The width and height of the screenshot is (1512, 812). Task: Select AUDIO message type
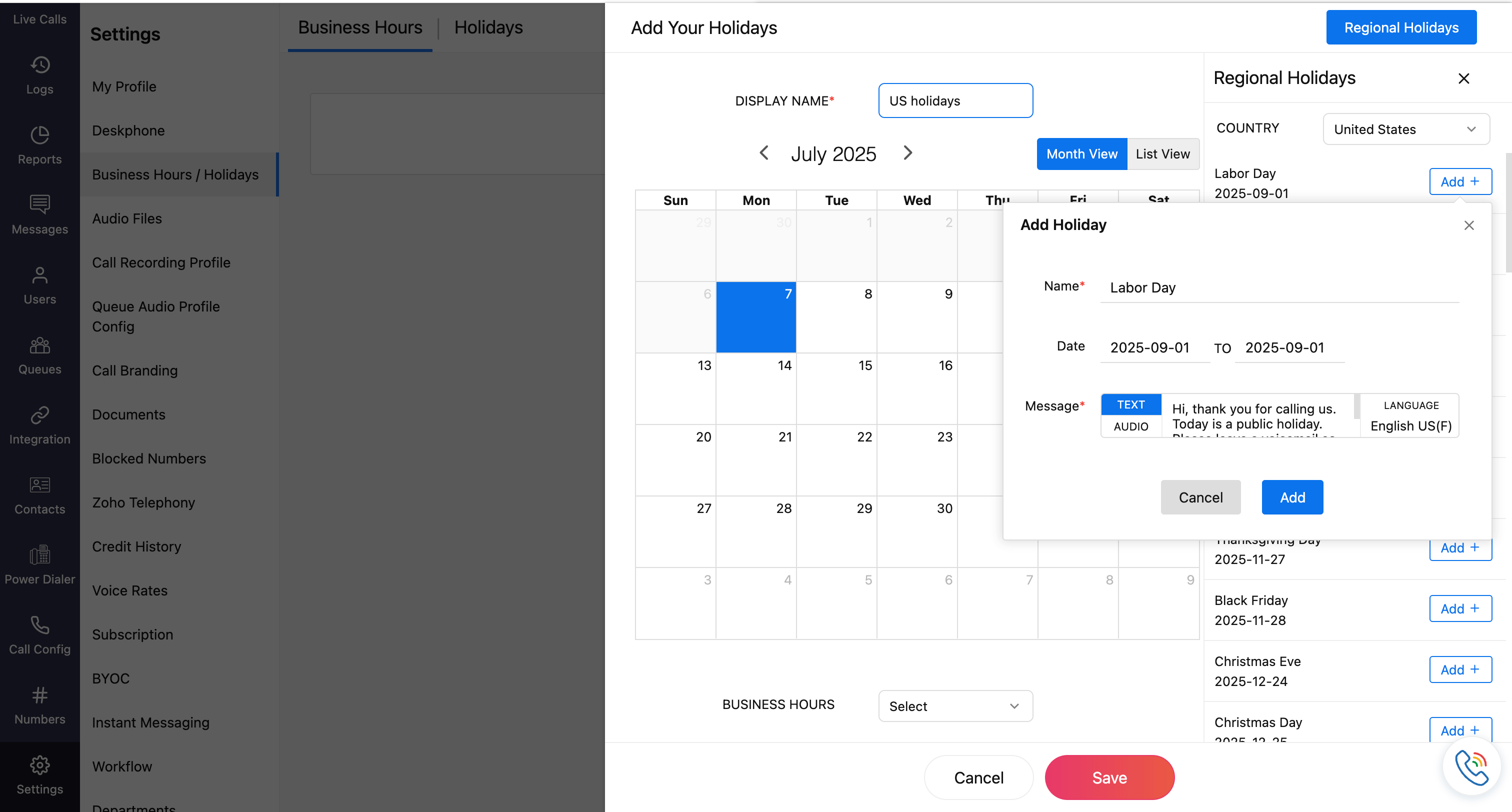(1130, 427)
